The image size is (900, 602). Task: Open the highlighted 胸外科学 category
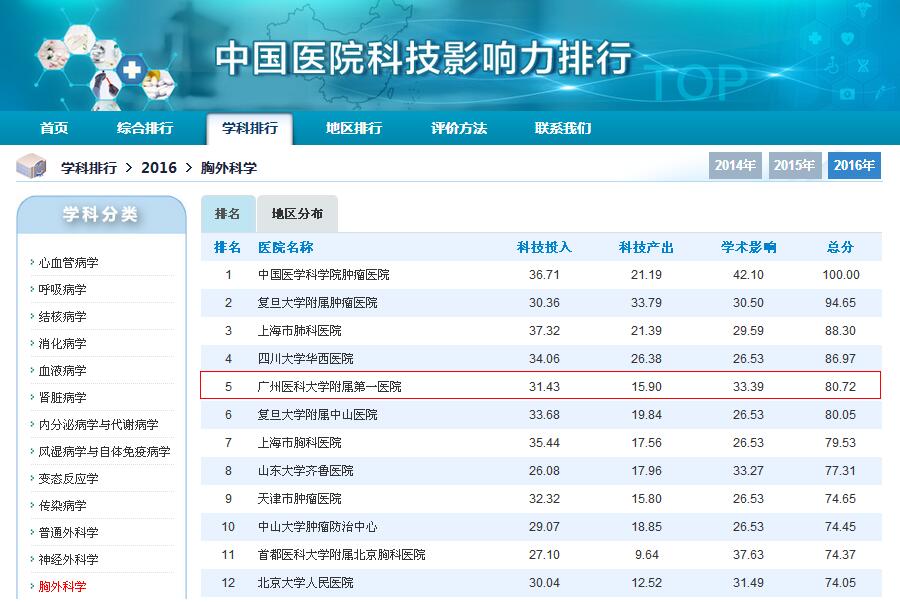62,587
